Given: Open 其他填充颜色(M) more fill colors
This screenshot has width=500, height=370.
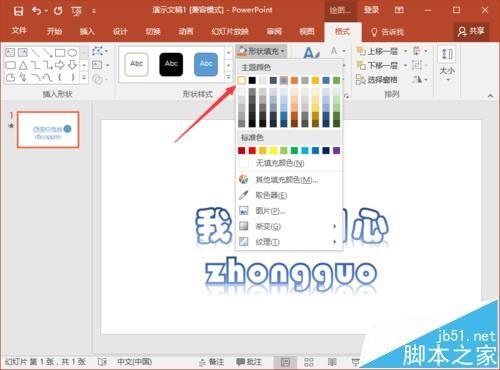Looking at the screenshot, I should pos(289,180).
